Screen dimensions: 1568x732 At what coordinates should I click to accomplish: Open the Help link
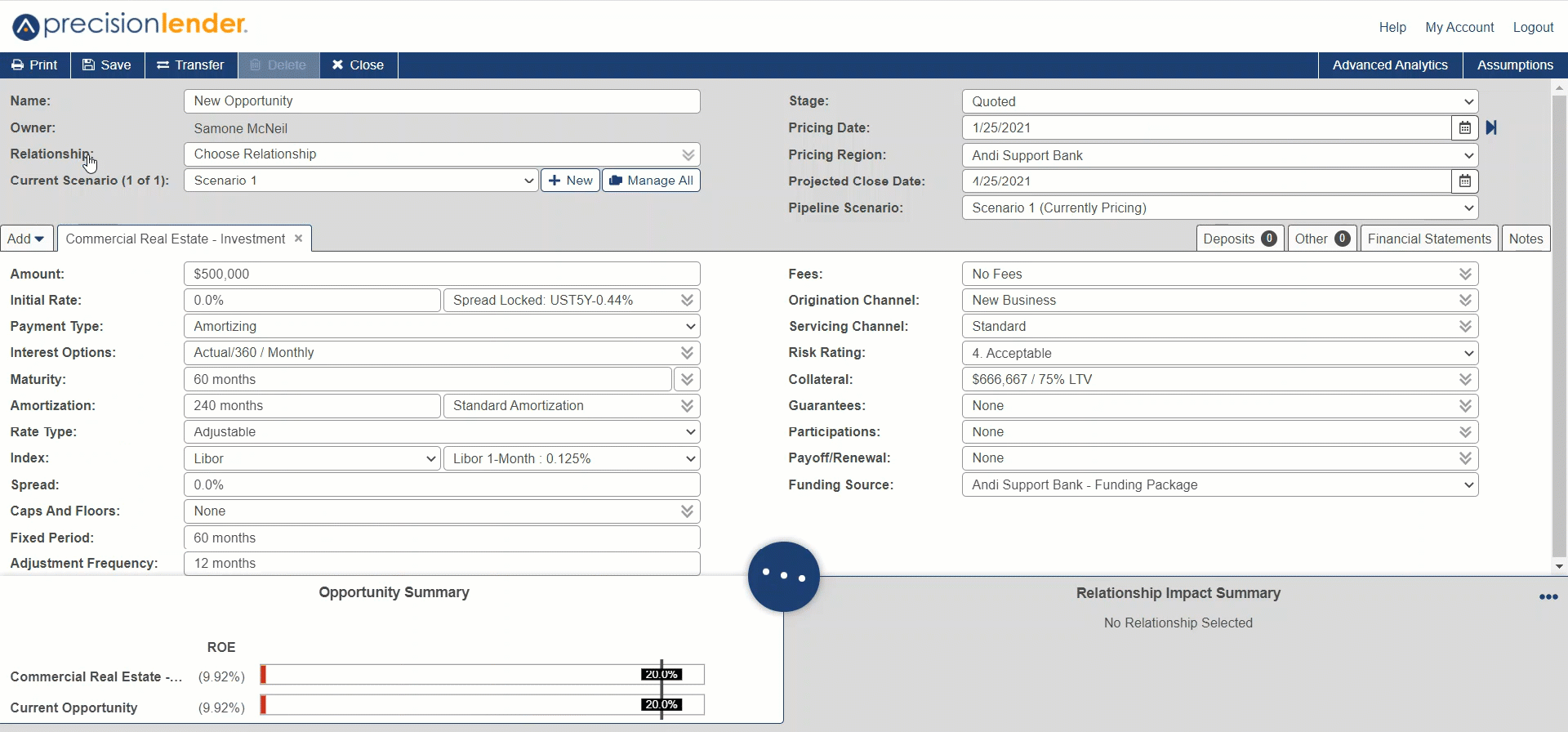point(1392,27)
